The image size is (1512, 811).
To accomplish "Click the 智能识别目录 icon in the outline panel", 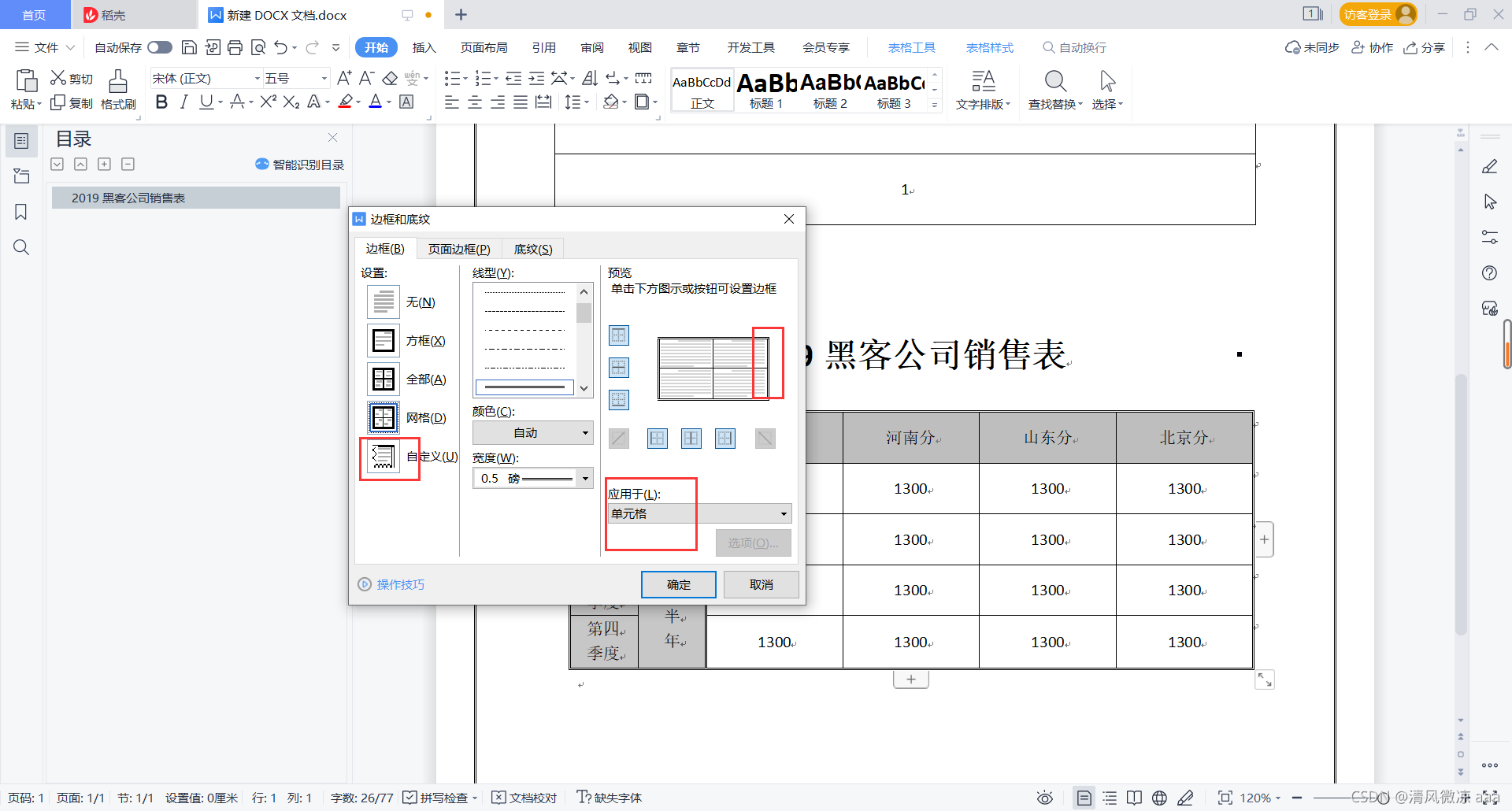I will click(x=262, y=164).
